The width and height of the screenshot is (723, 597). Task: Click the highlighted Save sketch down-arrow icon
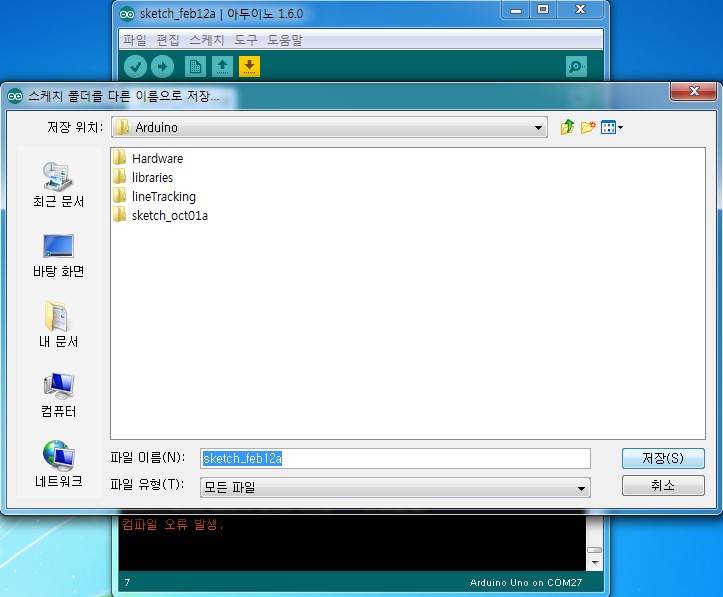249,67
